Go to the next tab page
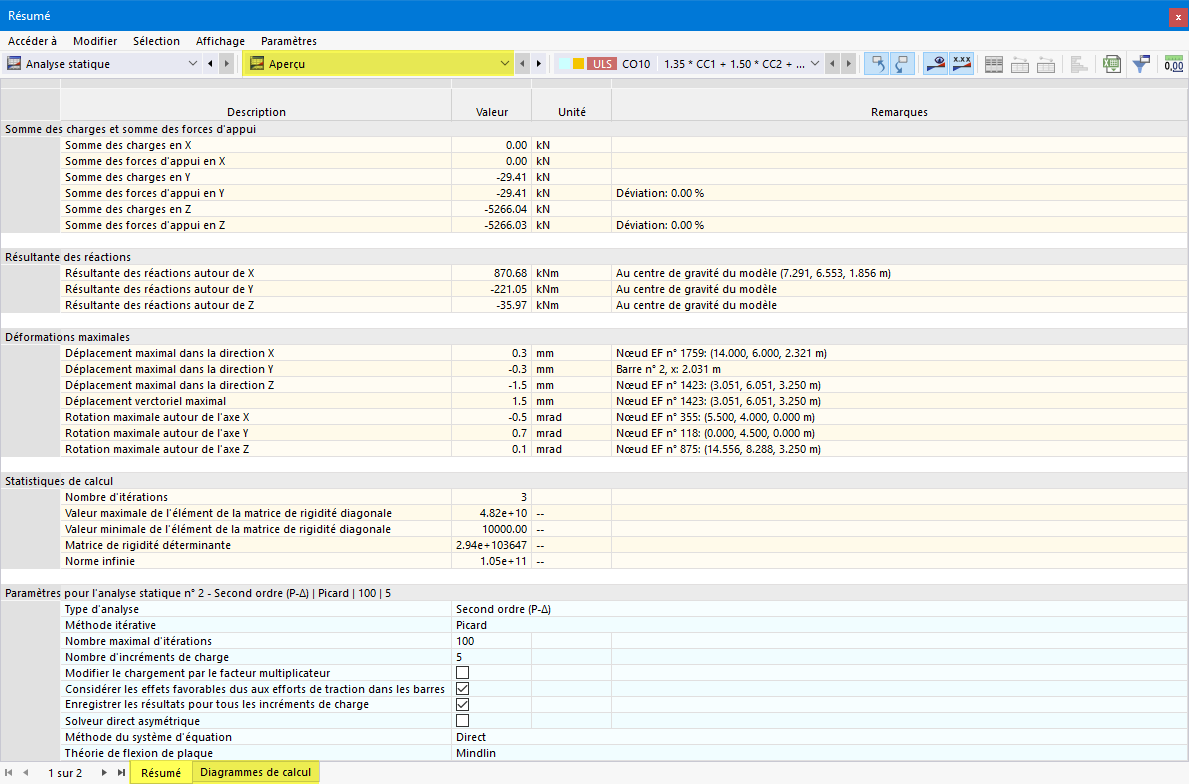This screenshot has width=1189, height=784. (105, 773)
